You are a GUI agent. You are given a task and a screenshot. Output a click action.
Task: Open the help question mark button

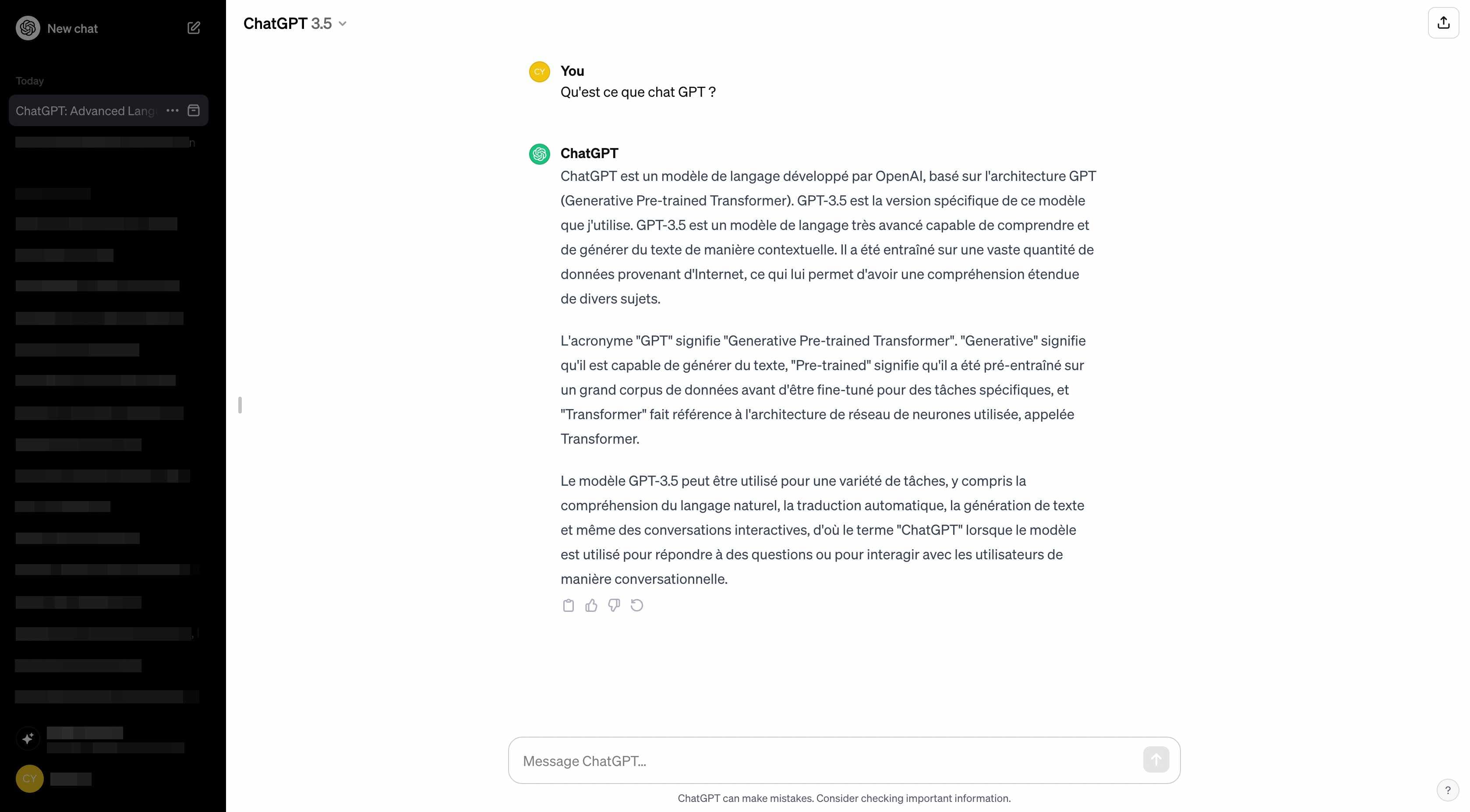[1447, 790]
